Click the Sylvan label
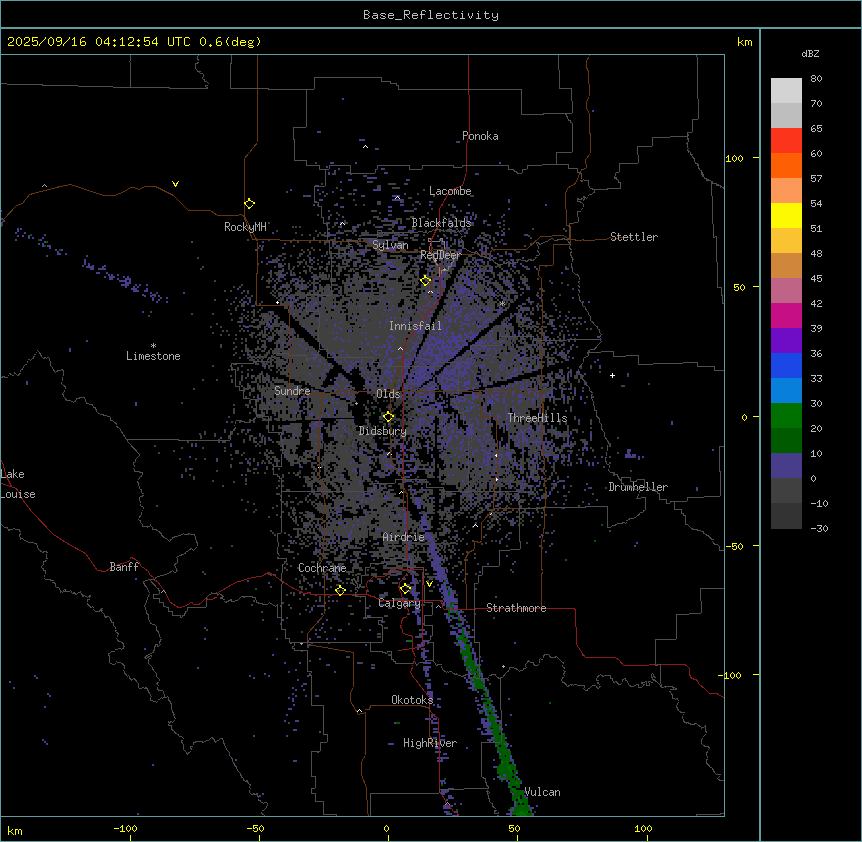 [390, 245]
